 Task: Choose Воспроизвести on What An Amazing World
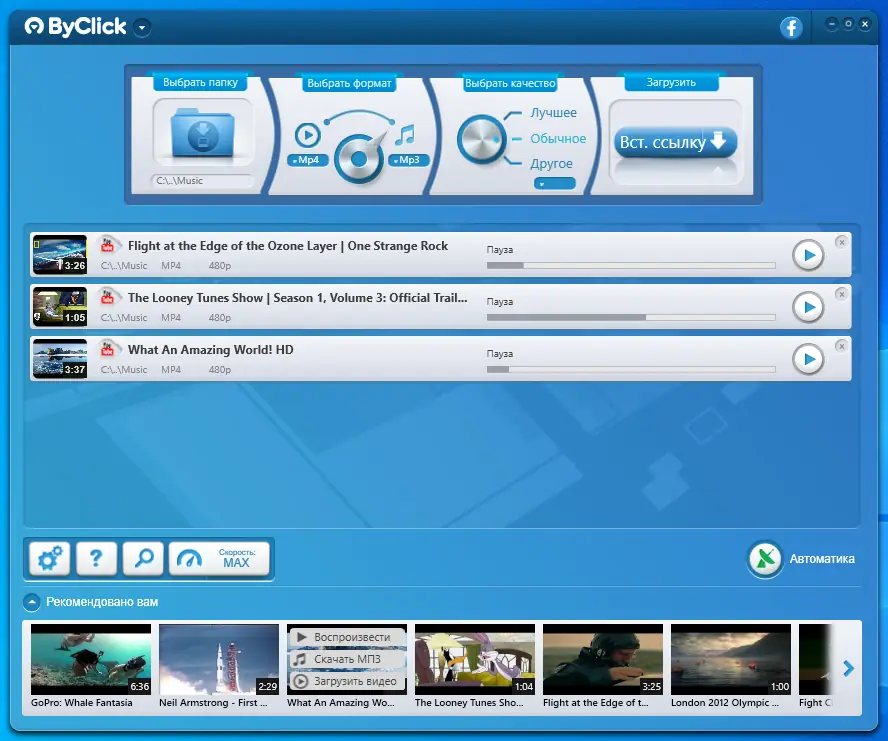tap(347, 637)
